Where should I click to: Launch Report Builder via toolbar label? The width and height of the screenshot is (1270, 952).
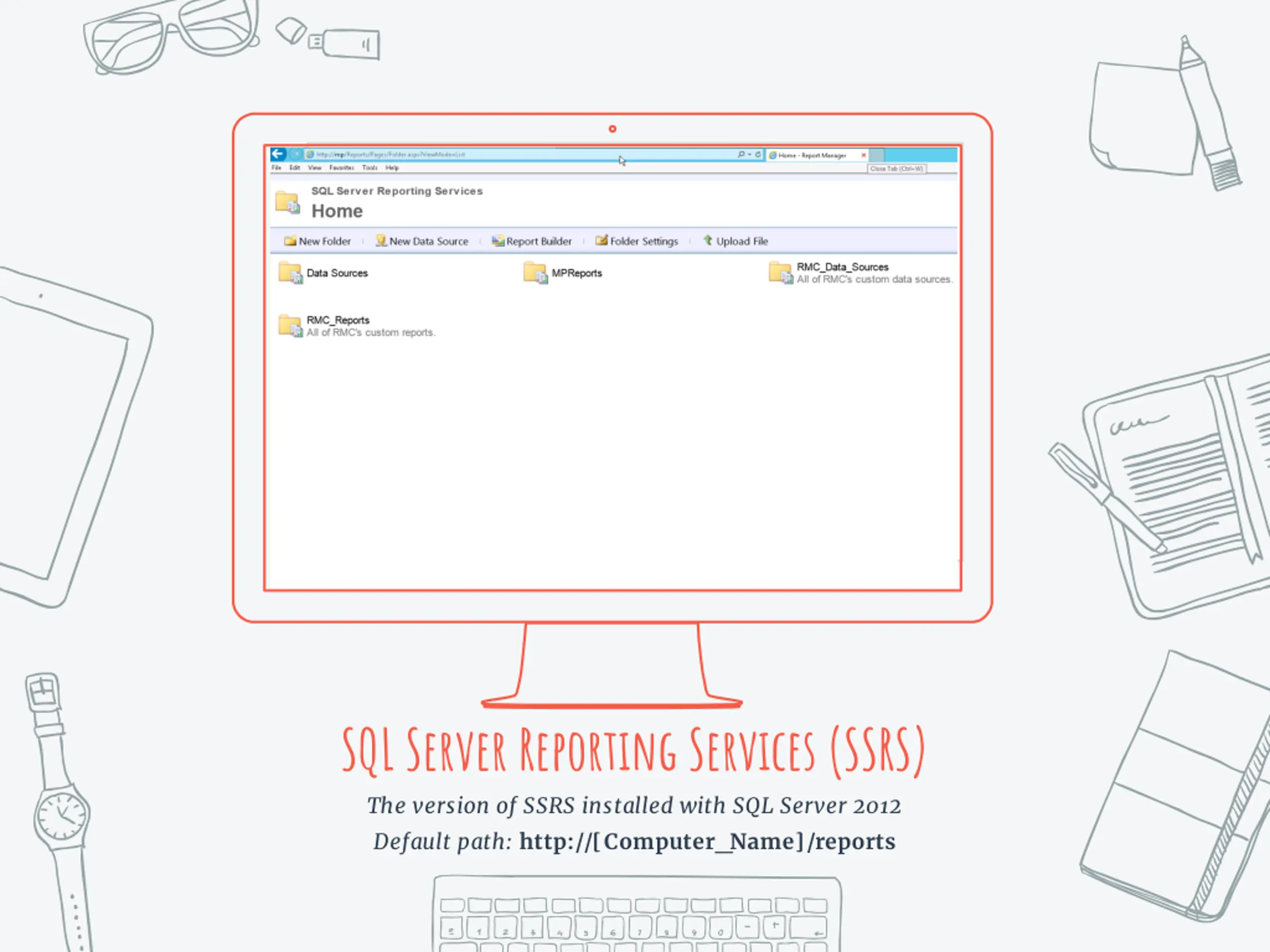(539, 241)
